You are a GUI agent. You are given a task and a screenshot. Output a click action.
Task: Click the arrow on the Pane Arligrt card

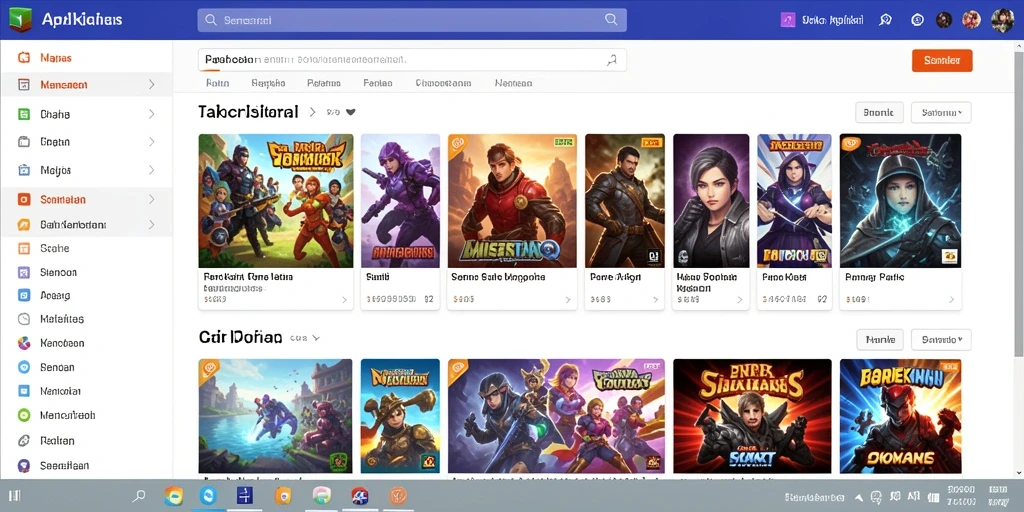coord(656,300)
